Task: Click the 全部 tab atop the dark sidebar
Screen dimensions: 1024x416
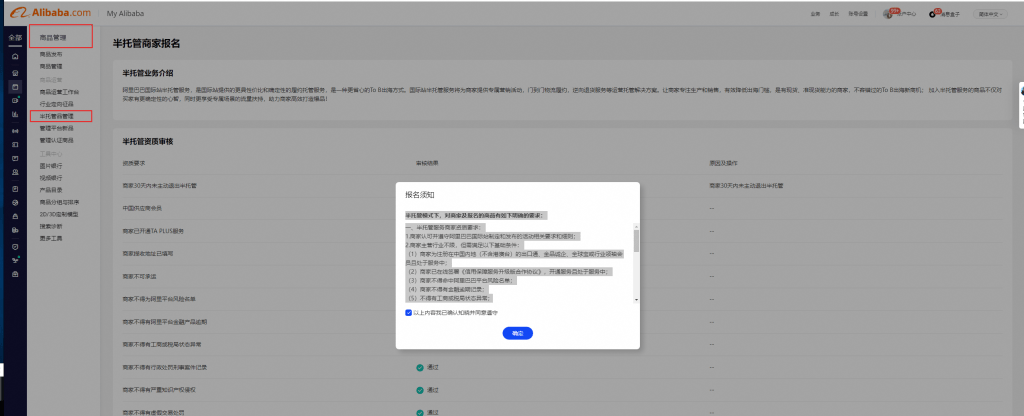Action: coord(14,38)
